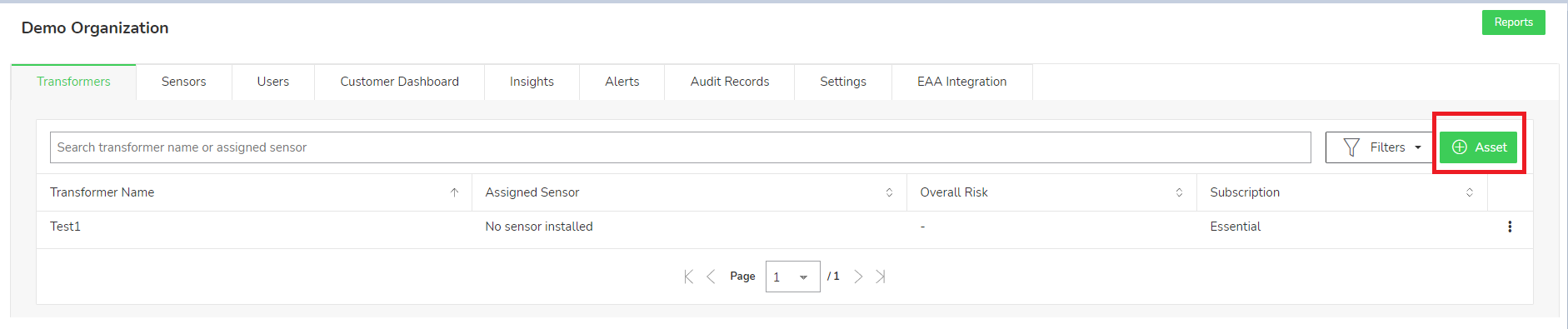Select the Test1 transformer row

point(785,227)
